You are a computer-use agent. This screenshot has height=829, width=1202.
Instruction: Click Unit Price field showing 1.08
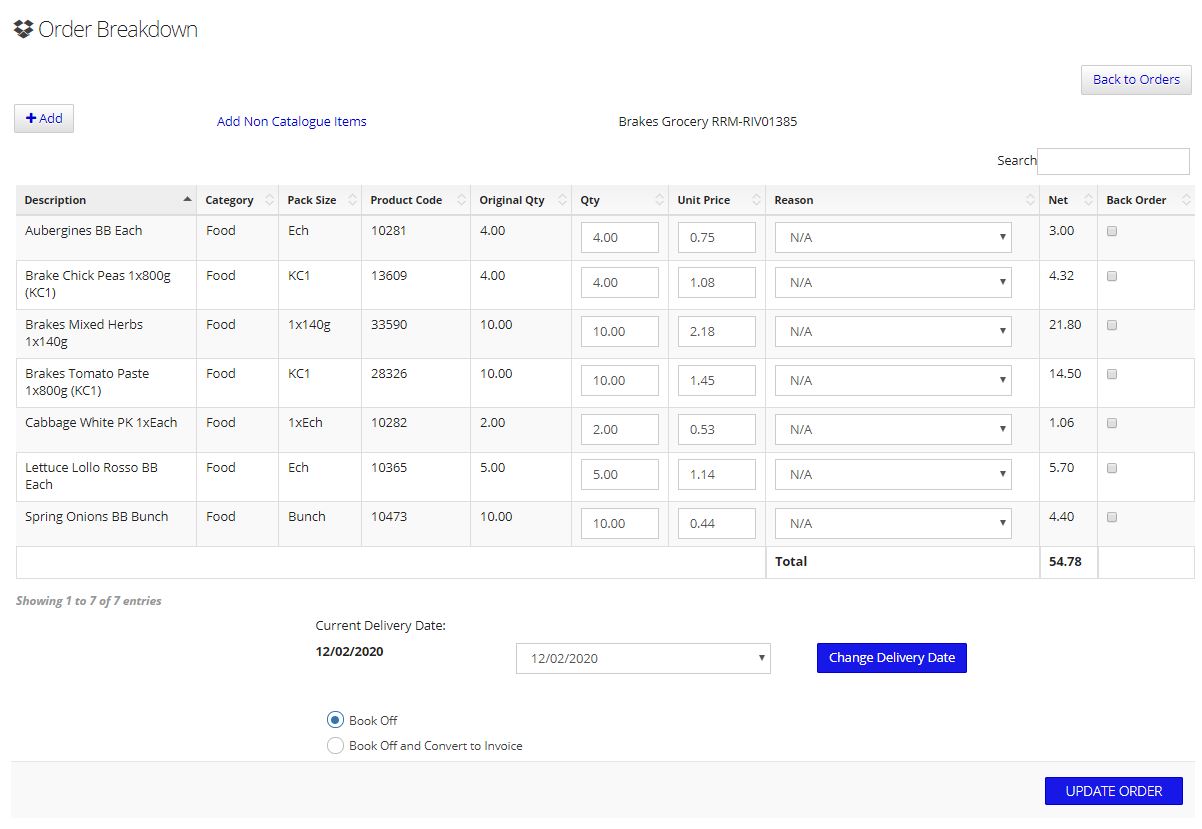click(x=717, y=283)
